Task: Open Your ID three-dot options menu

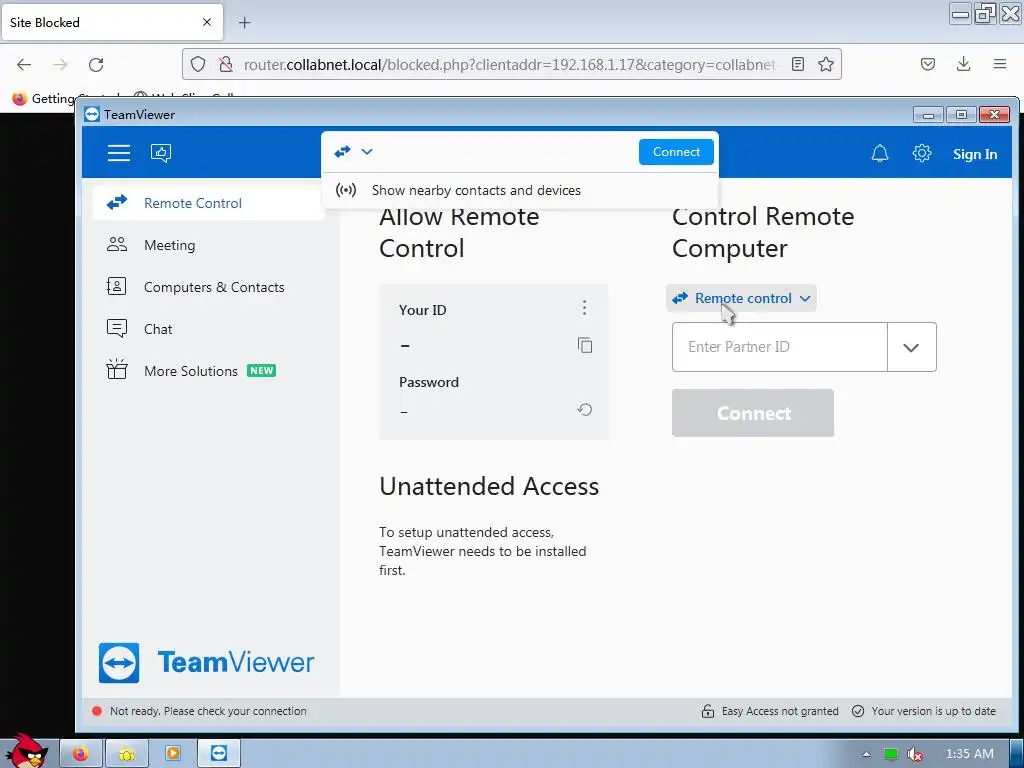Action: coord(584,308)
